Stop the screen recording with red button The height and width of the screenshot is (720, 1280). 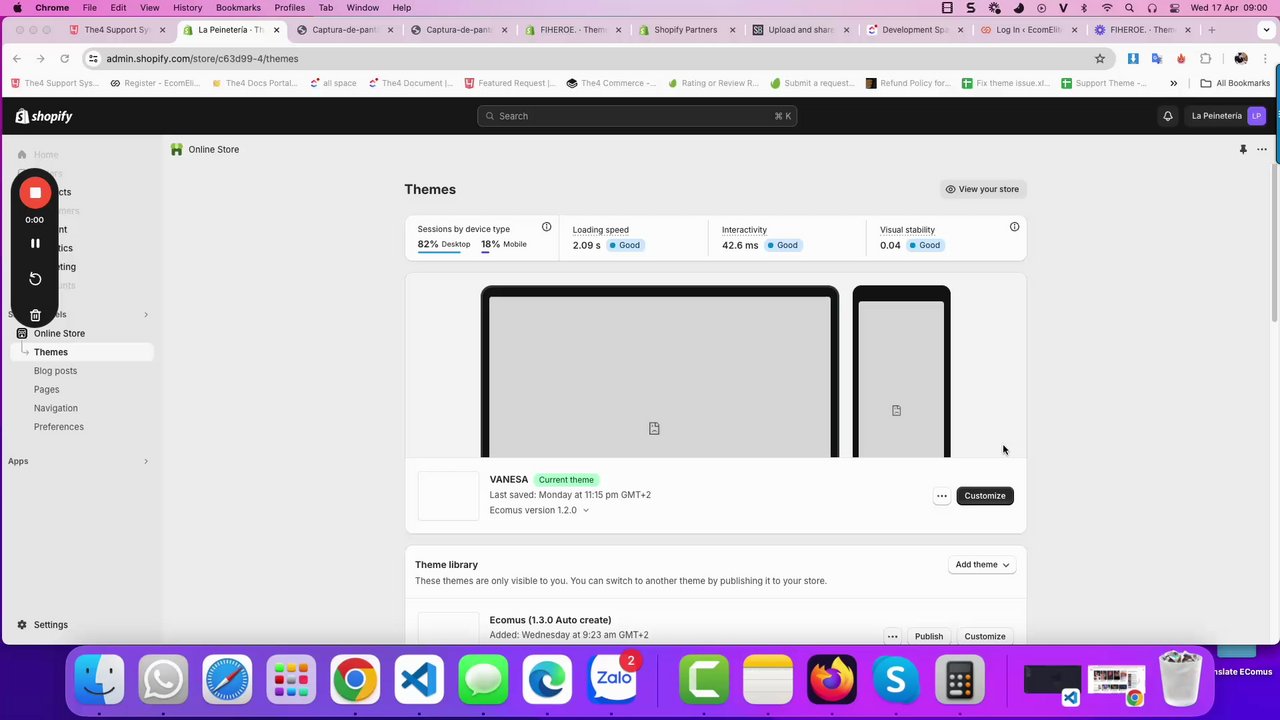click(35, 192)
